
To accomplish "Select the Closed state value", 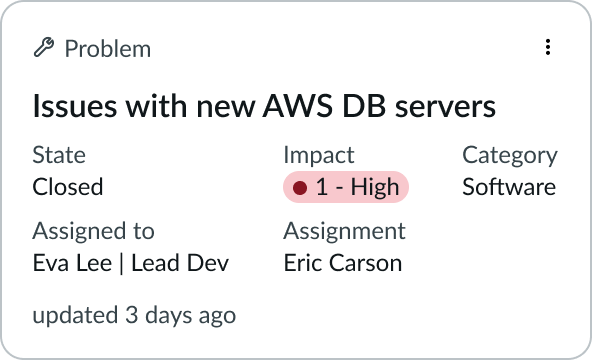I will [x=68, y=187].
